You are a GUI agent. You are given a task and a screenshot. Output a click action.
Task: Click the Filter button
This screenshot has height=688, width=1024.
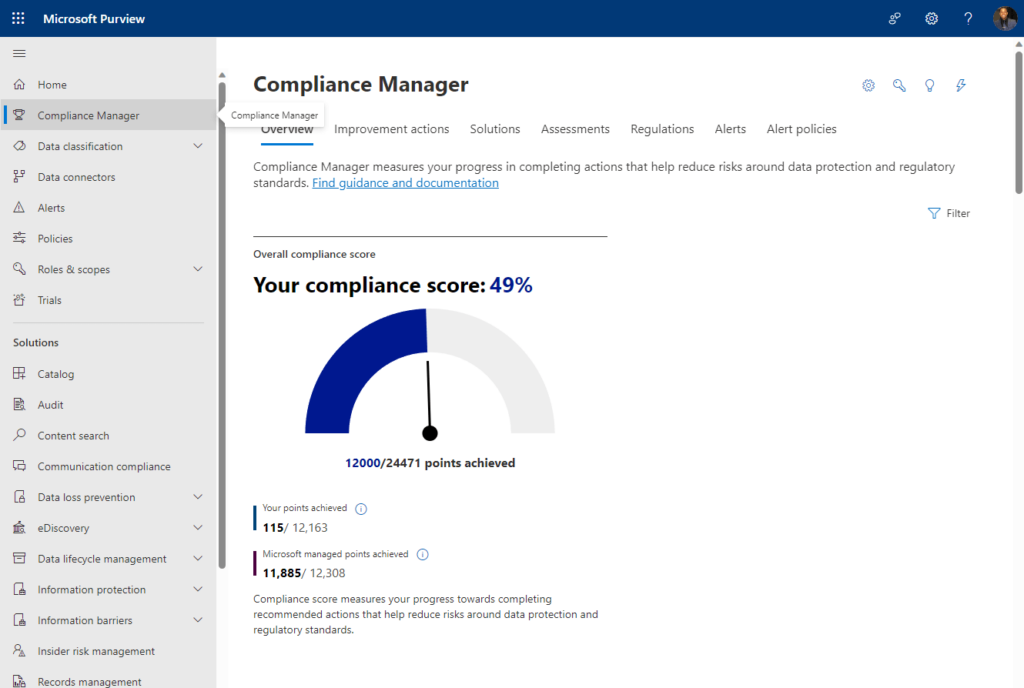click(x=949, y=213)
